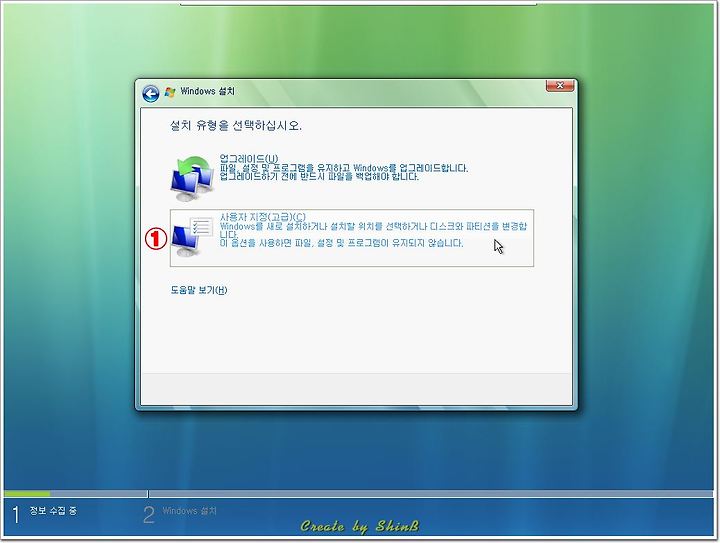Close the Windows 설치 dialog
The width and height of the screenshot is (720, 543).
point(560,85)
